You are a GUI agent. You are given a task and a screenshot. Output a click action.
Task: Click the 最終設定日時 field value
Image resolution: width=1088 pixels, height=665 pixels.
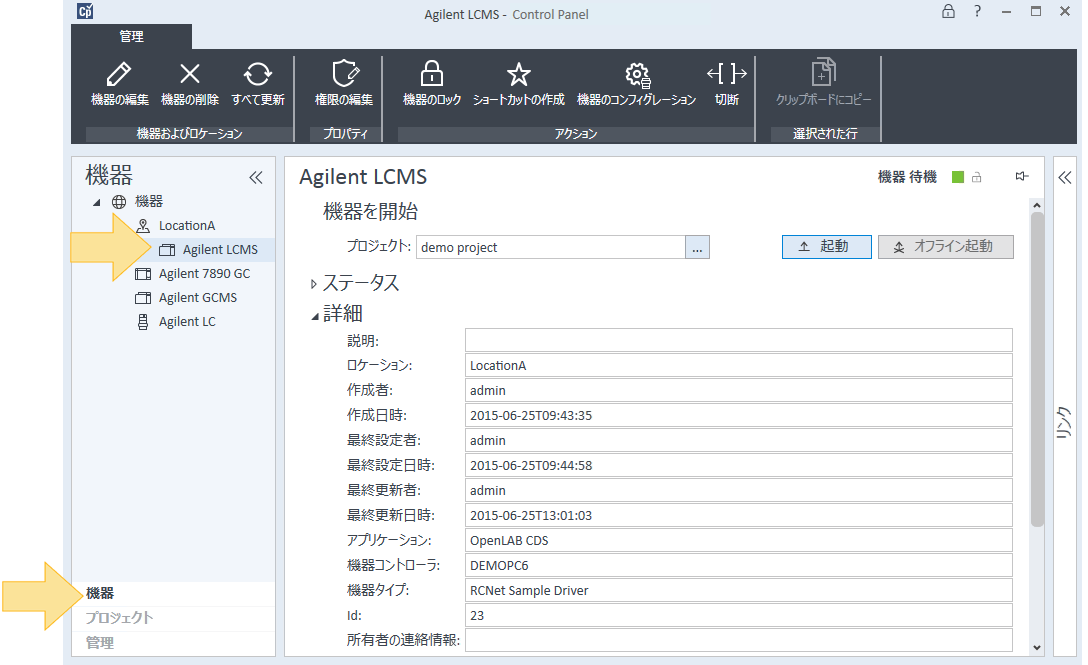tap(738, 466)
